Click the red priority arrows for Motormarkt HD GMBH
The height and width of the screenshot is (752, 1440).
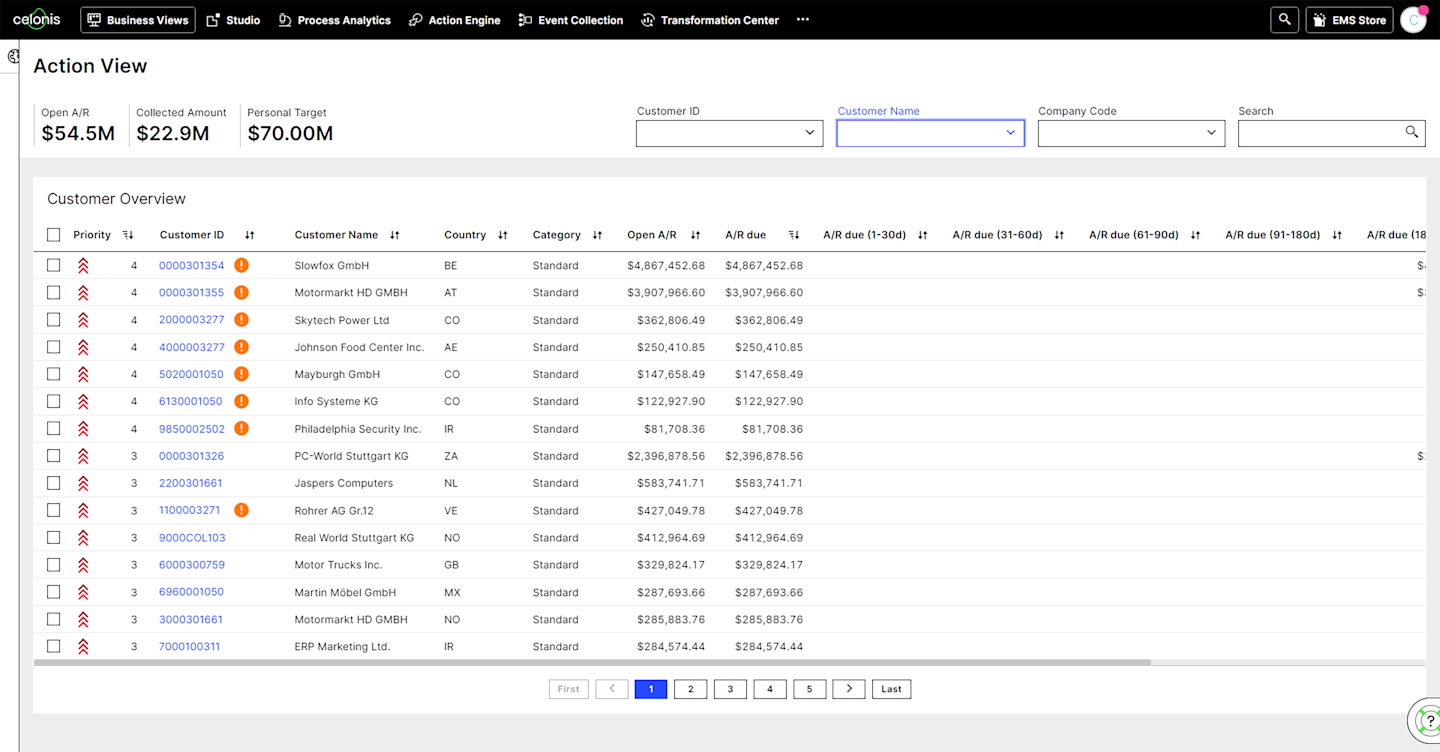coord(83,292)
